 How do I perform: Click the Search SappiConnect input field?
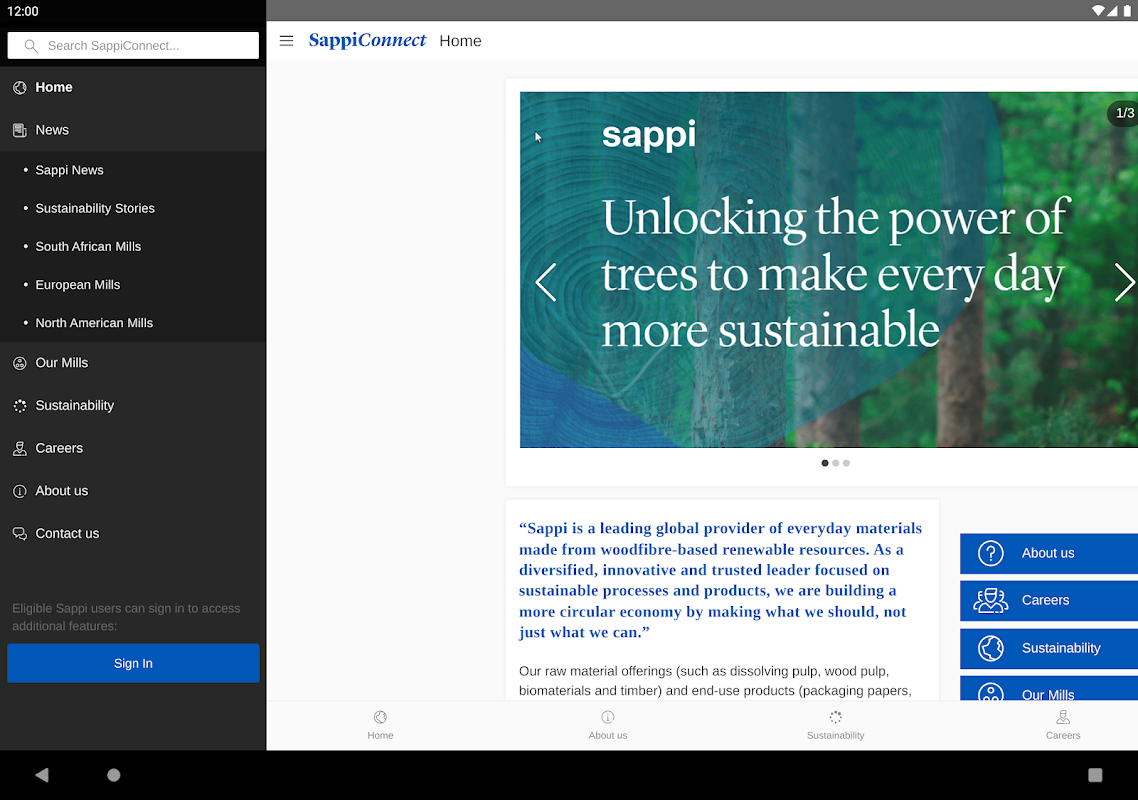point(140,46)
